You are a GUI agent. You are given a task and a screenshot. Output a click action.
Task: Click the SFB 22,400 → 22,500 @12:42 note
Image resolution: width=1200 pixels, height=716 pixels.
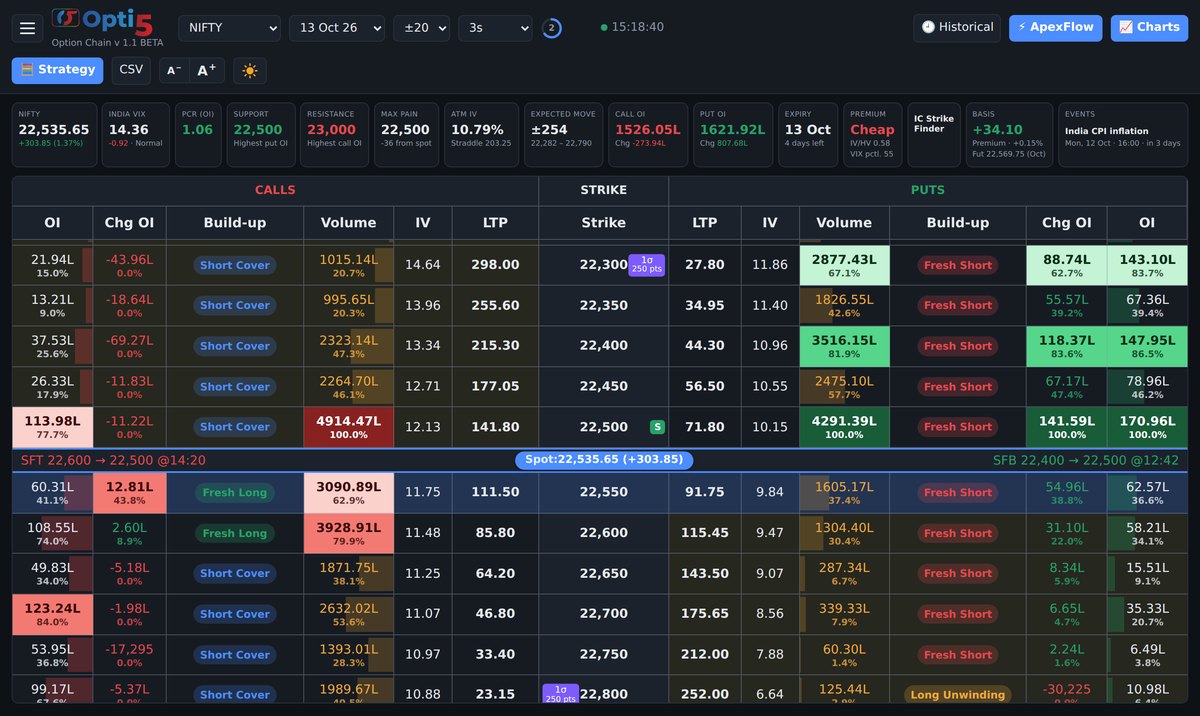pos(1086,460)
